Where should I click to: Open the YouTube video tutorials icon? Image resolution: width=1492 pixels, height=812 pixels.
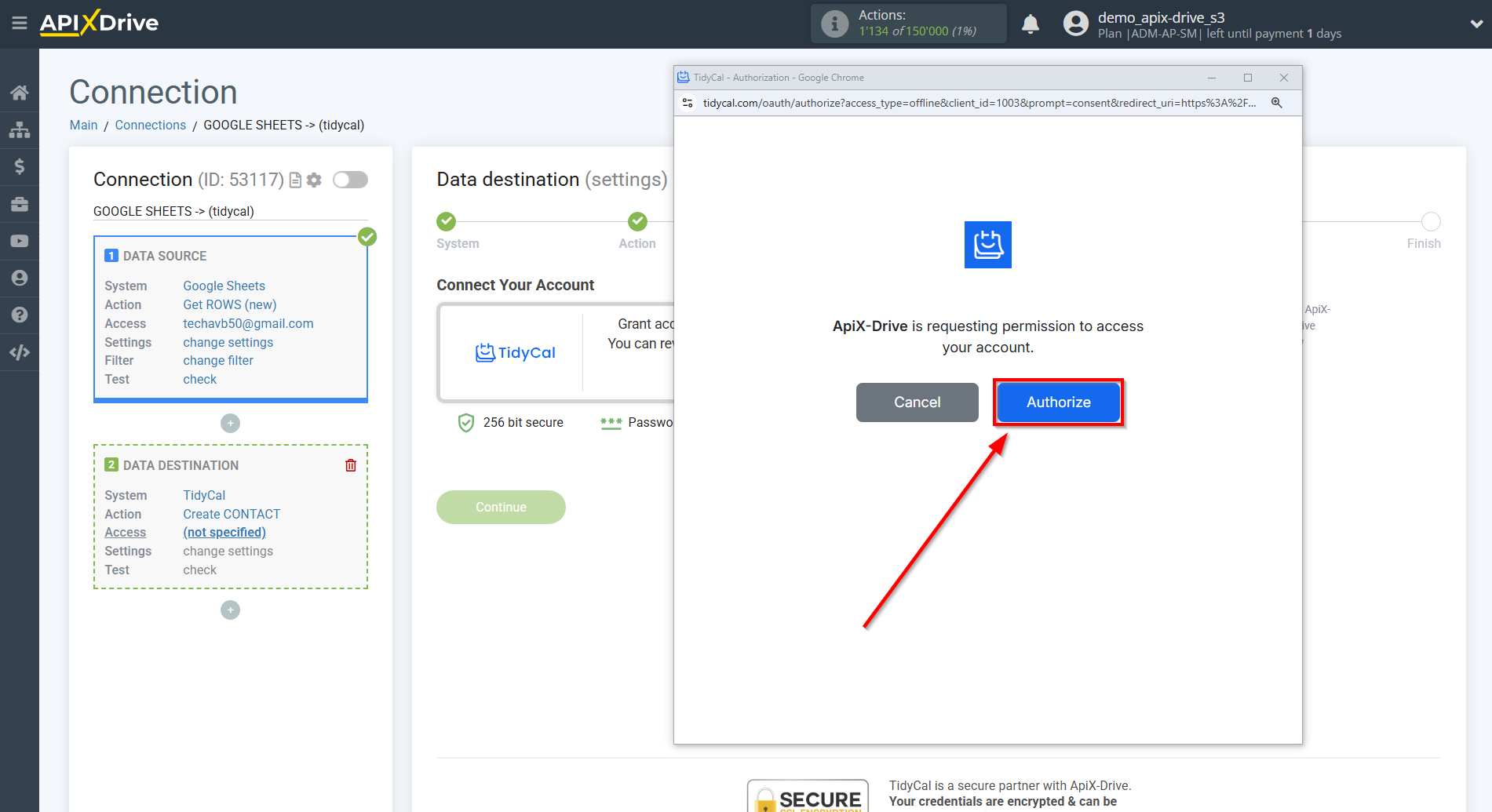pyautogui.click(x=20, y=240)
